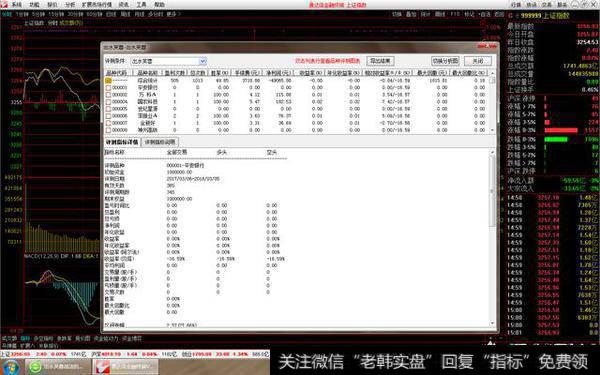Click the 品种代码 column header to sort

pos(116,73)
